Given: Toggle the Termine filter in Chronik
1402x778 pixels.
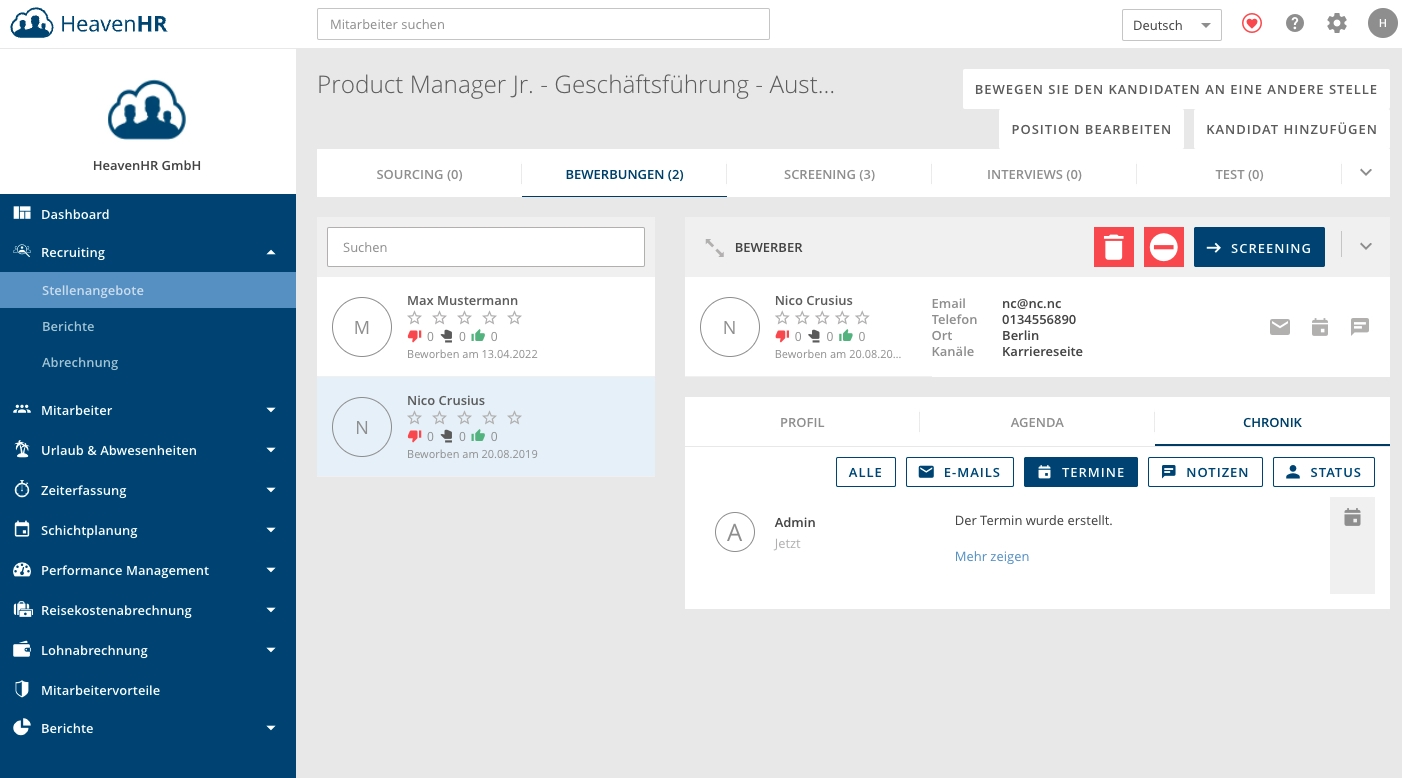Looking at the screenshot, I should (x=1081, y=472).
